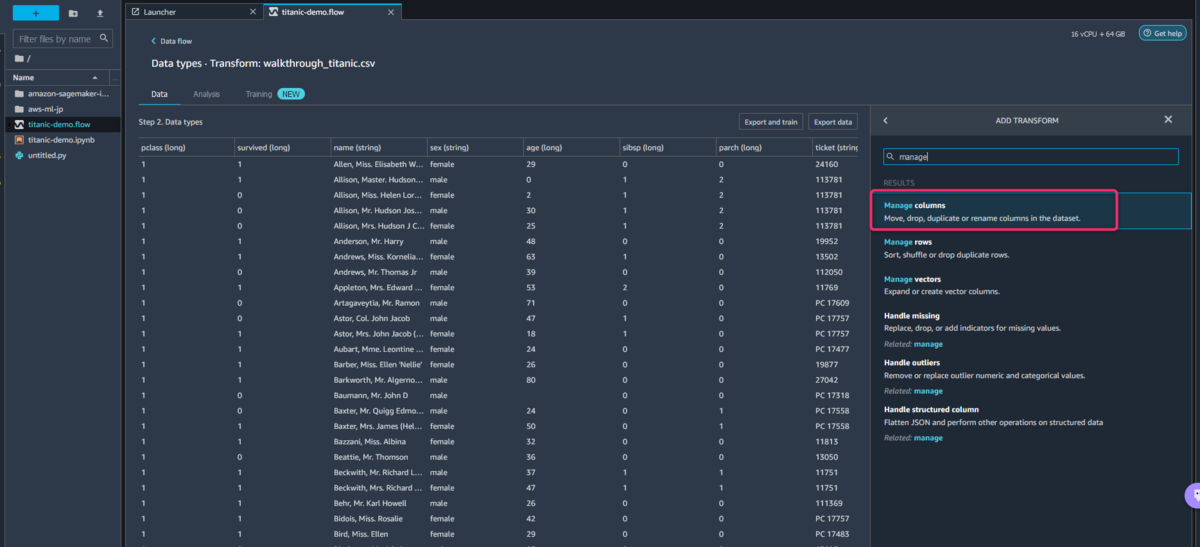Click the parch (long) column header
This screenshot has height=547, width=1200.
pyautogui.click(x=763, y=148)
